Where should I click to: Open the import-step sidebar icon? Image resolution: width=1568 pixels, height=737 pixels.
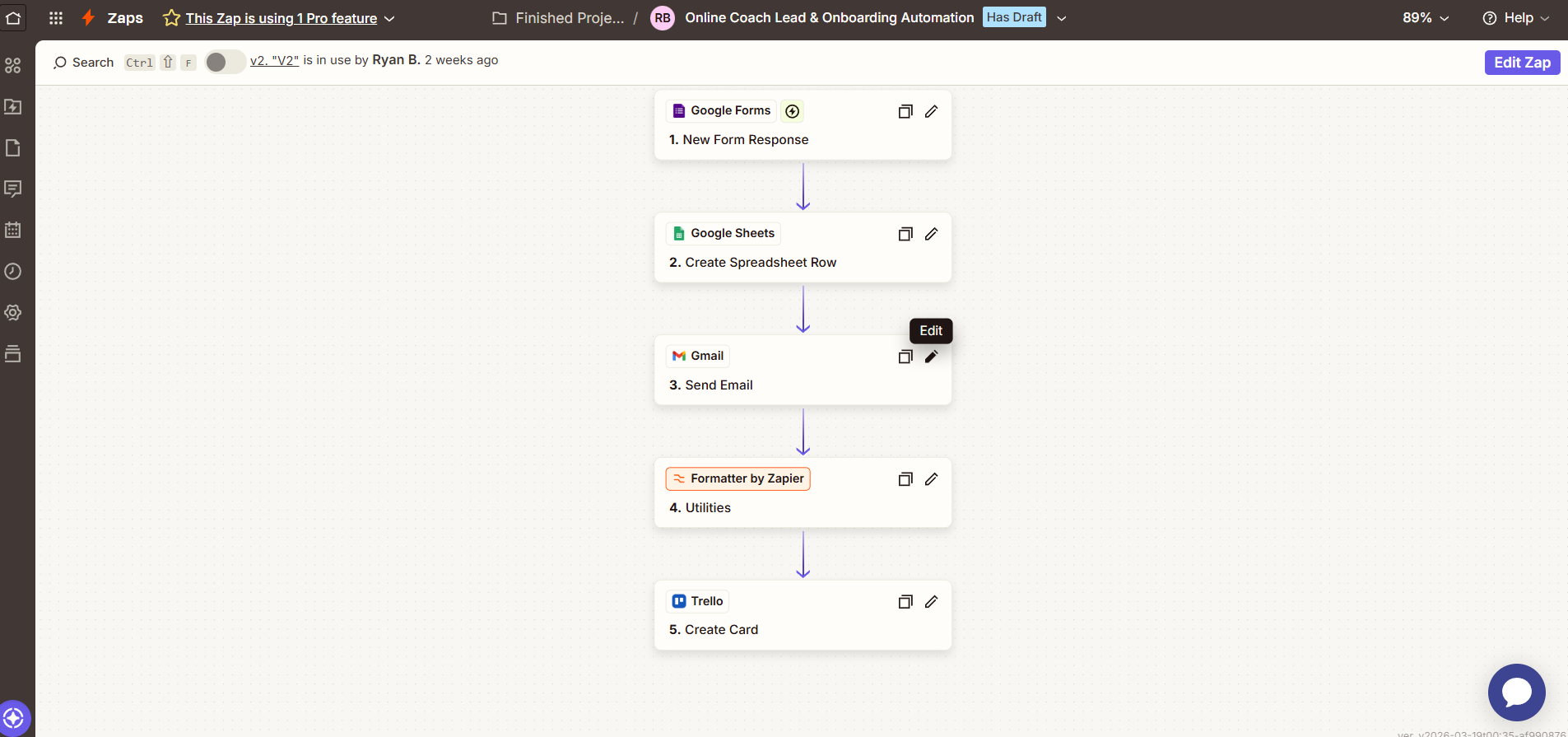pyautogui.click(x=13, y=106)
